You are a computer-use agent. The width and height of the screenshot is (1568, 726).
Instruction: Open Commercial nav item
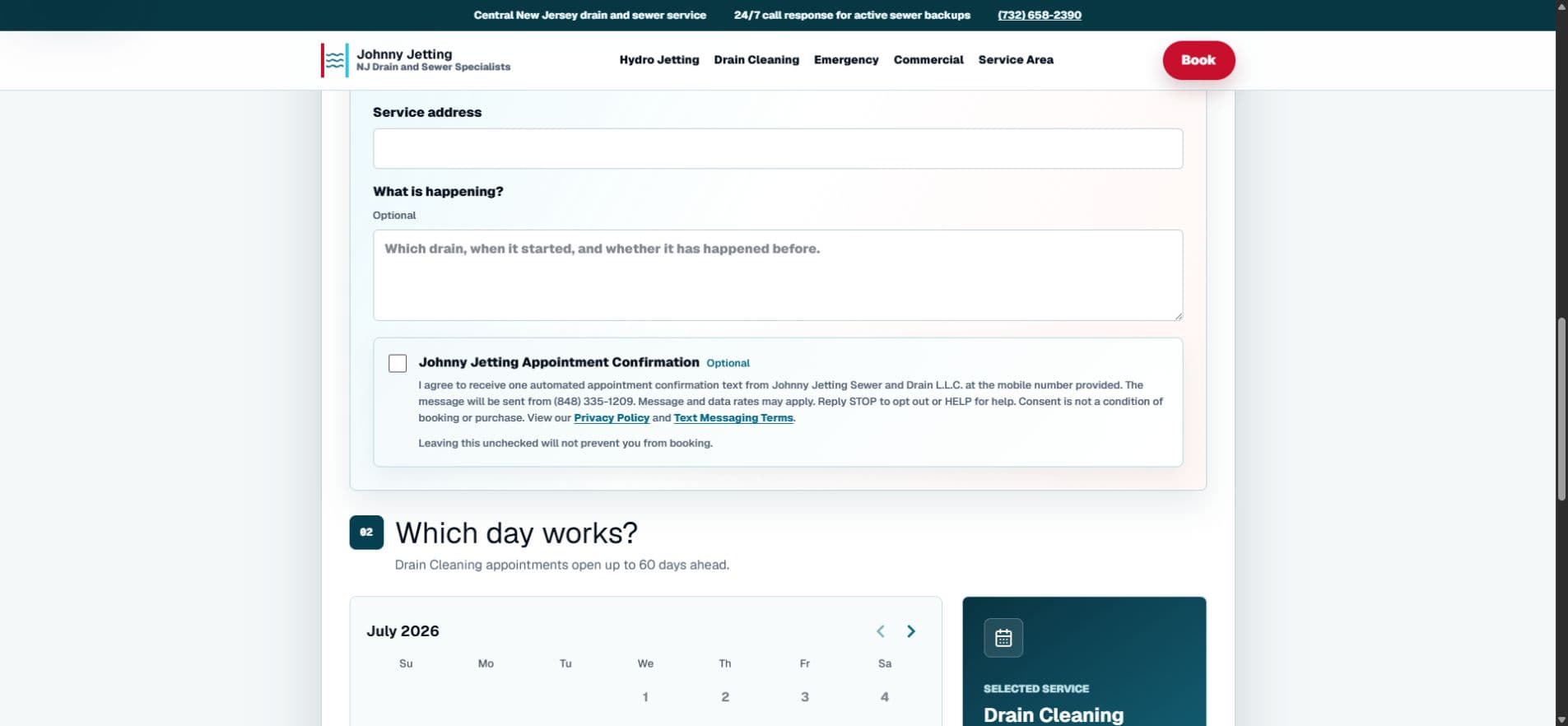(x=928, y=60)
